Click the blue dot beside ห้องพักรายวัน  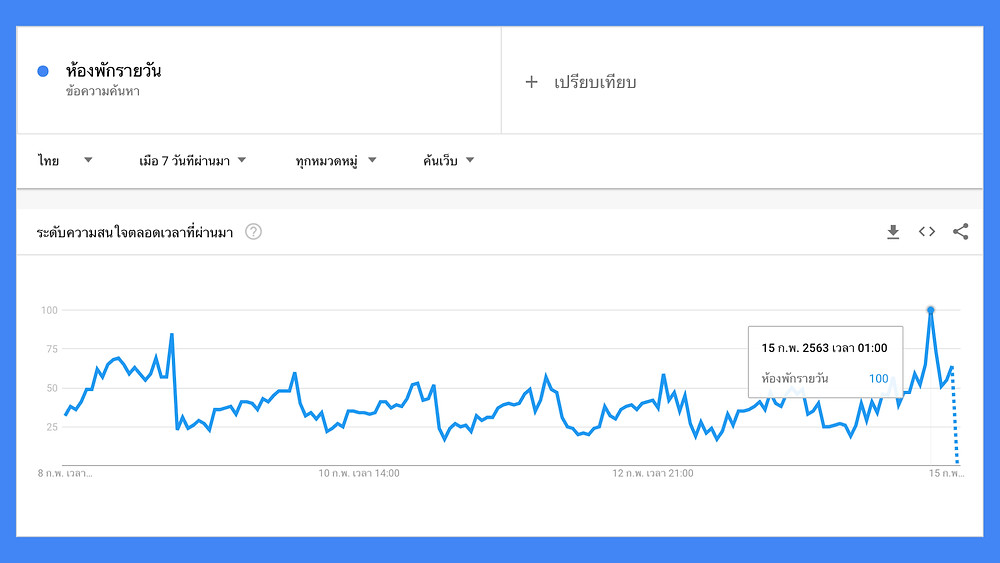(x=43, y=71)
